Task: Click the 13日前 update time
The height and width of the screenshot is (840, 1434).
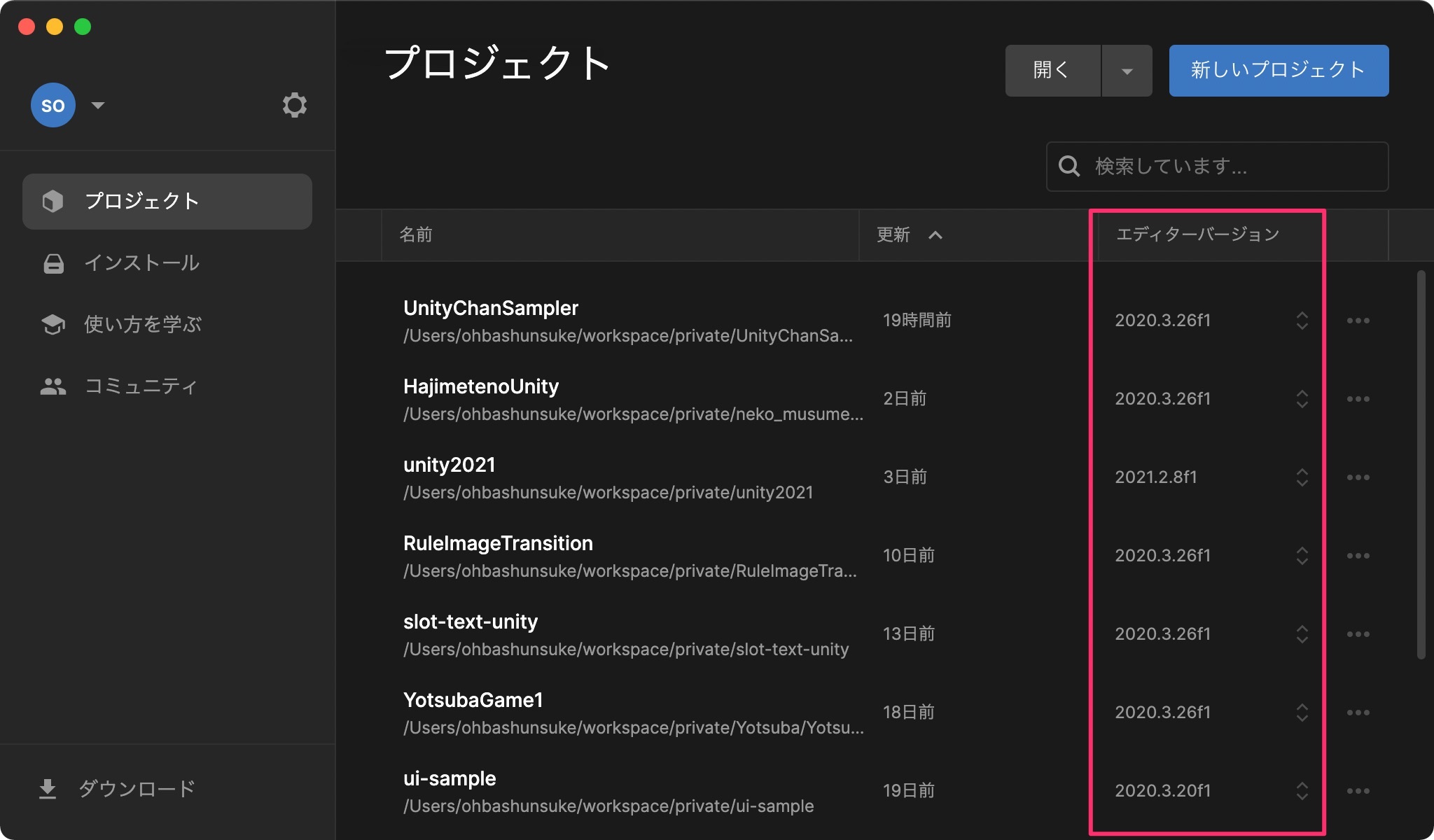Action: (909, 634)
